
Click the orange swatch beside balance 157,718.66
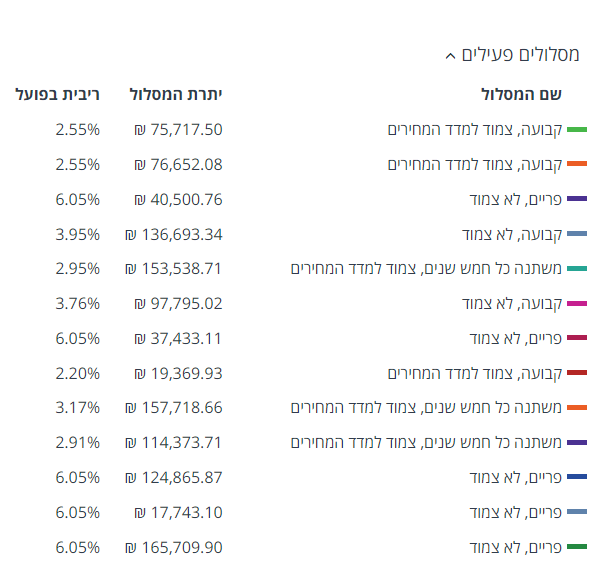[577, 408]
